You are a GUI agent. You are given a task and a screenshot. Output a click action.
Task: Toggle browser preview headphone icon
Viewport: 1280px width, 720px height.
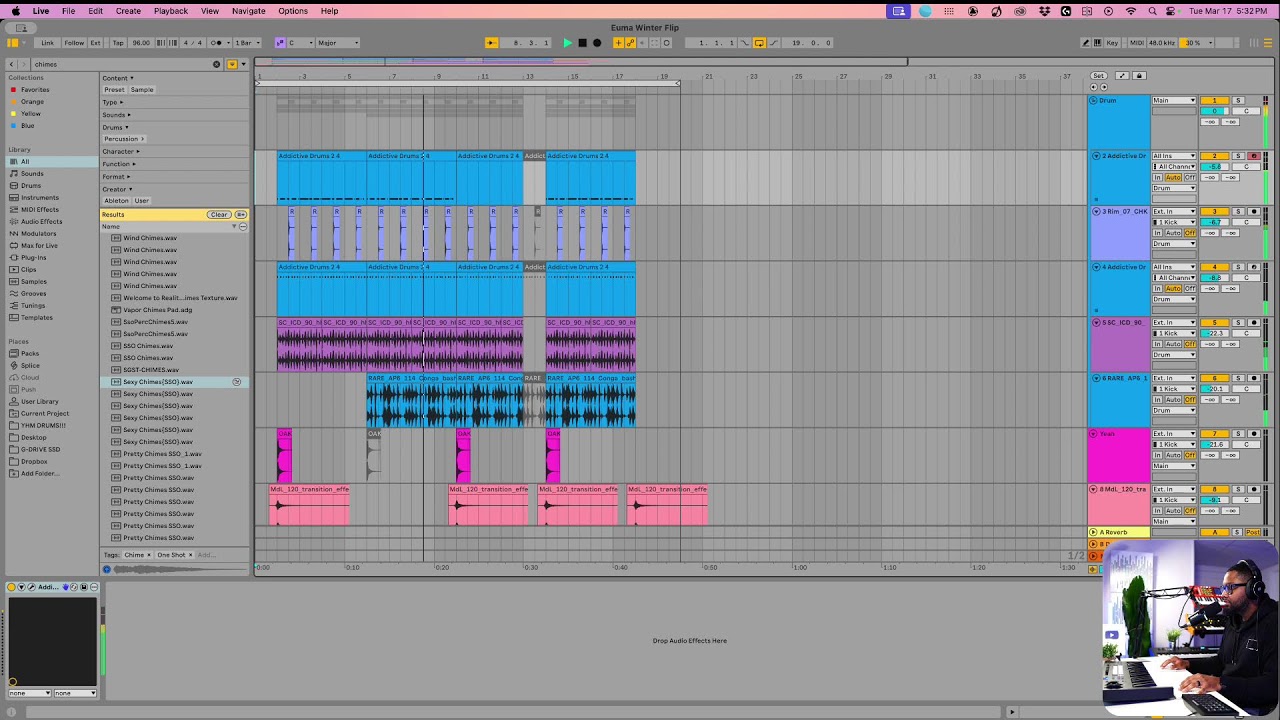[107, 569]
